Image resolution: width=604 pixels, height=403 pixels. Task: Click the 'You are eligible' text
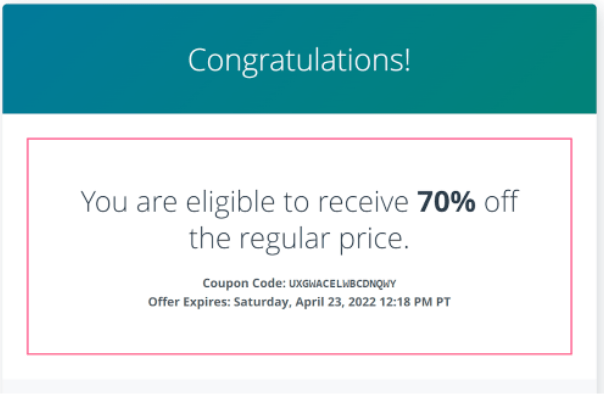(x=178, y=202)
